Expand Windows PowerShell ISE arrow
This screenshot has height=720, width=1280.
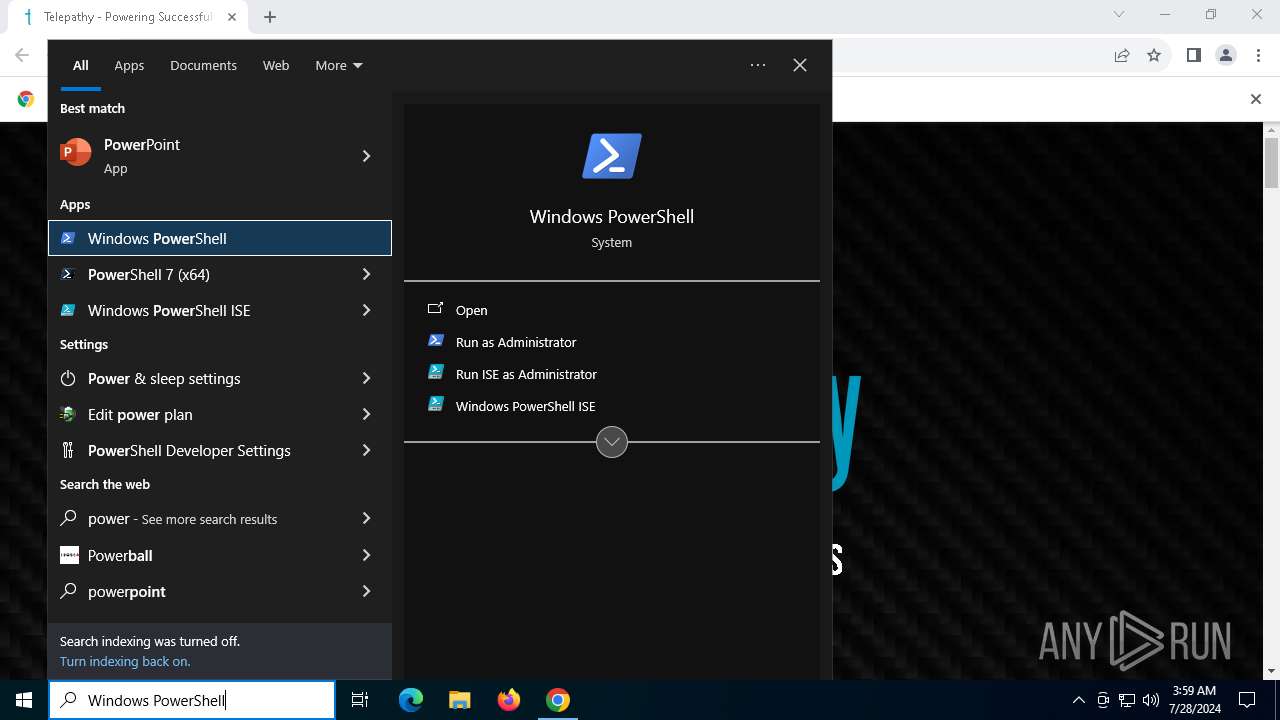[367, 310]
